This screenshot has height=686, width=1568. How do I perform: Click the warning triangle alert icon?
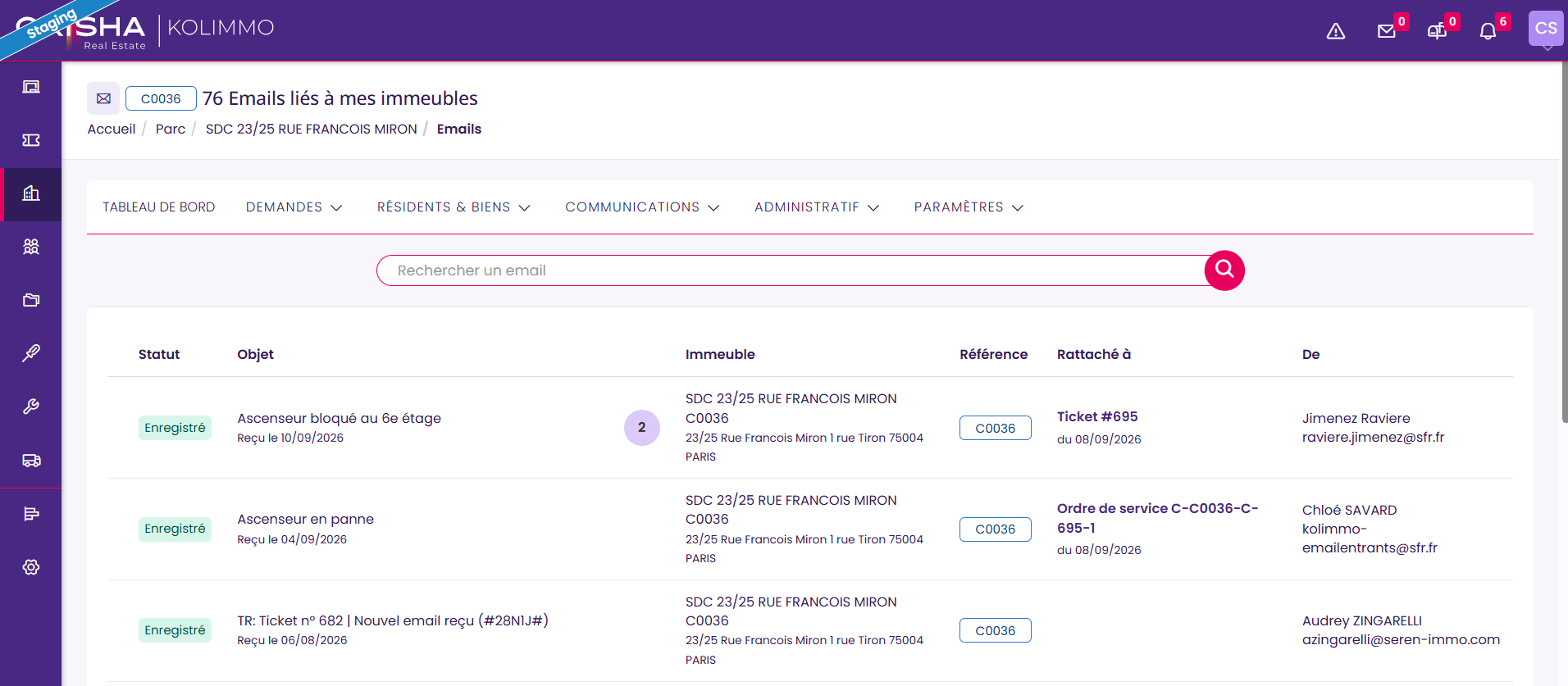pos(1336,31)
